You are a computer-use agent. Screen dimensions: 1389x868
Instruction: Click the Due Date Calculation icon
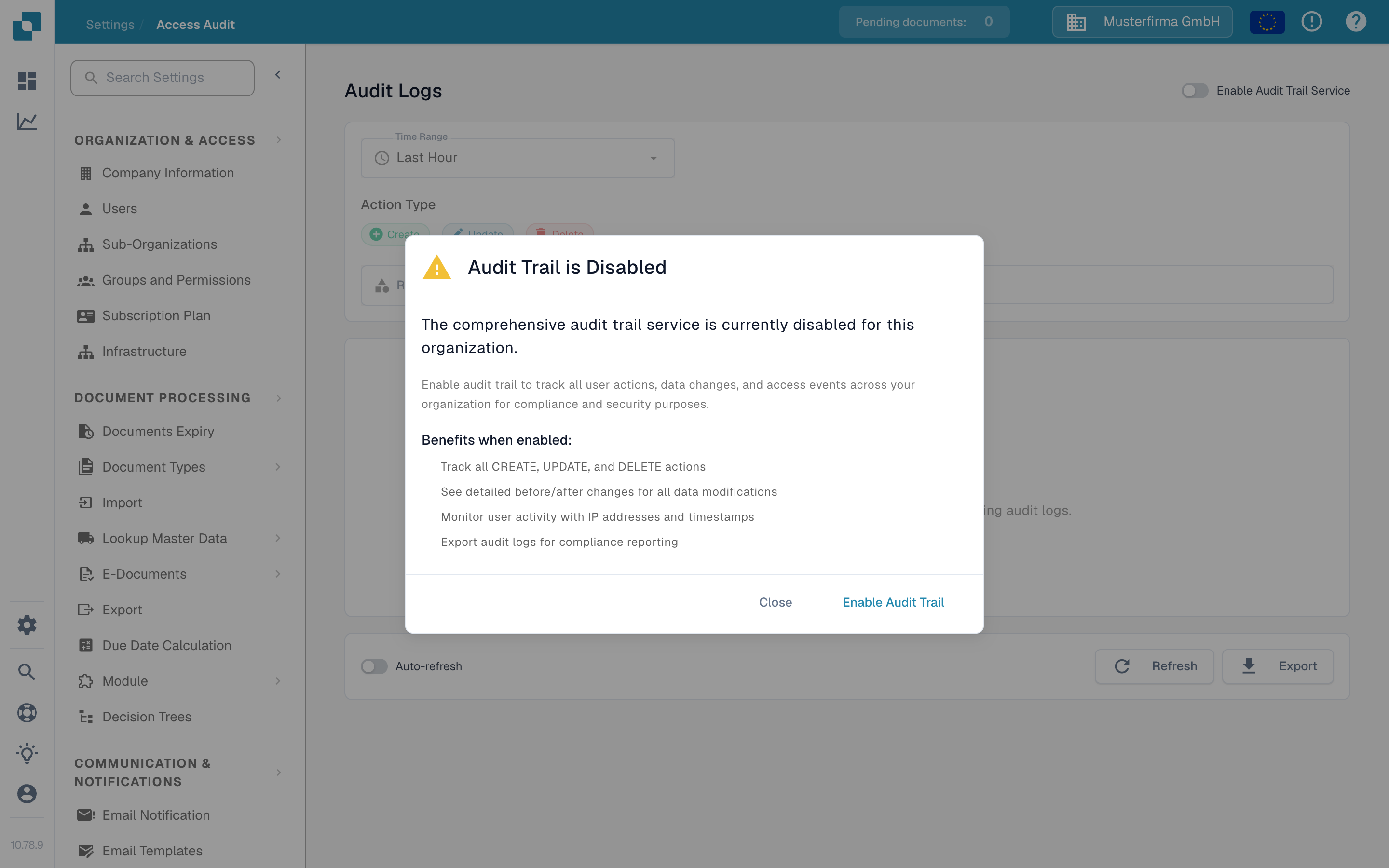[x=85, y=645]
